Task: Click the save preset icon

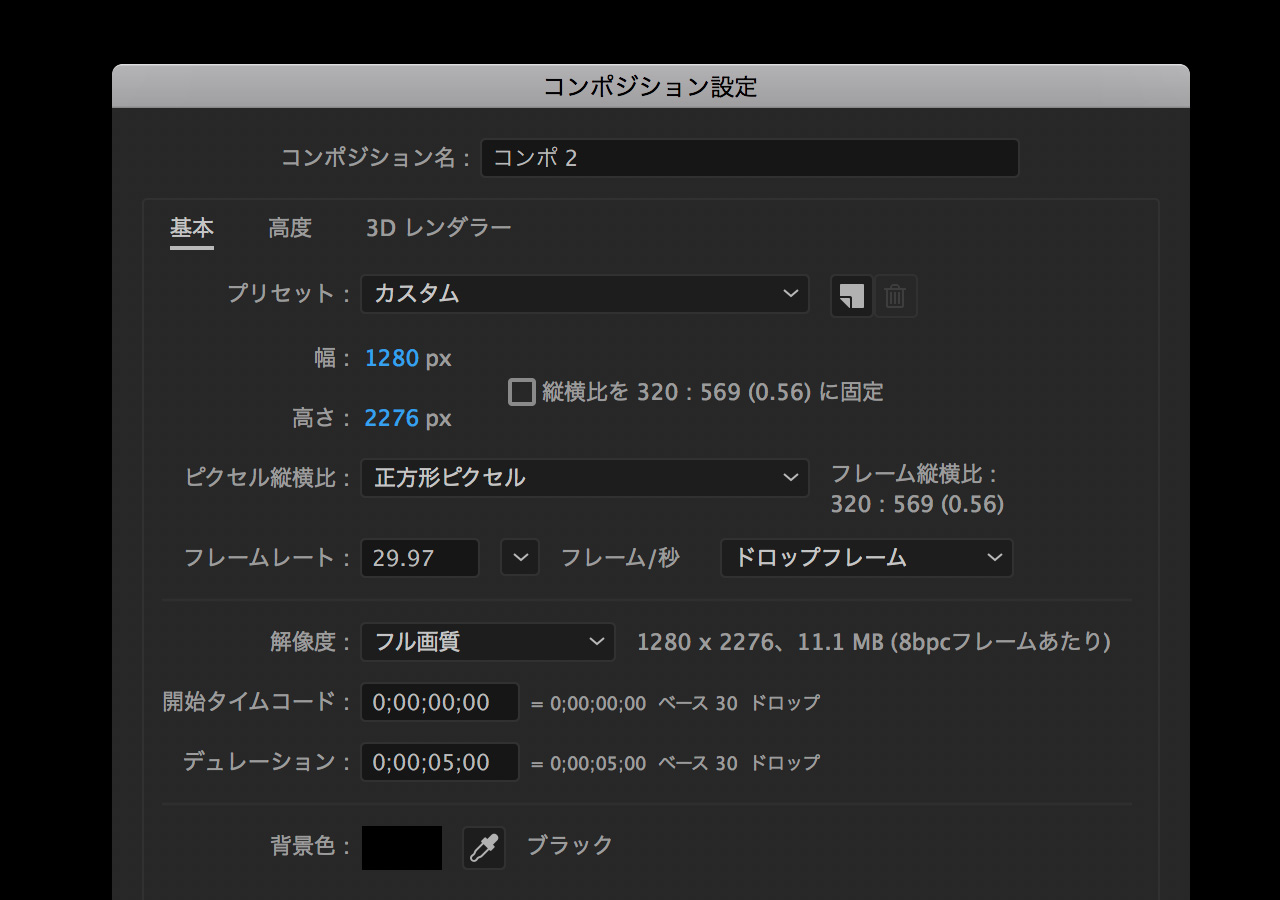Action: click(851, 296)
